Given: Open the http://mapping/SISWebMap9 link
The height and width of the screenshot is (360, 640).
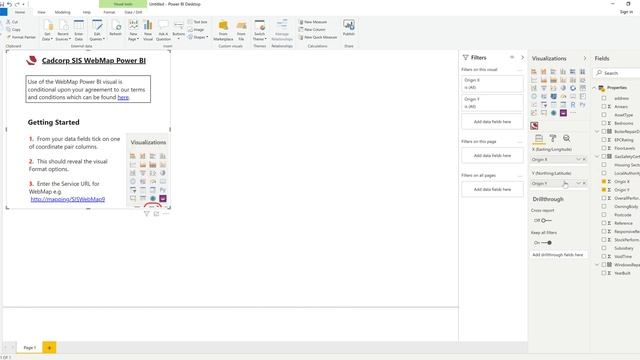Looking at the screenshot, I should [68, 199].
